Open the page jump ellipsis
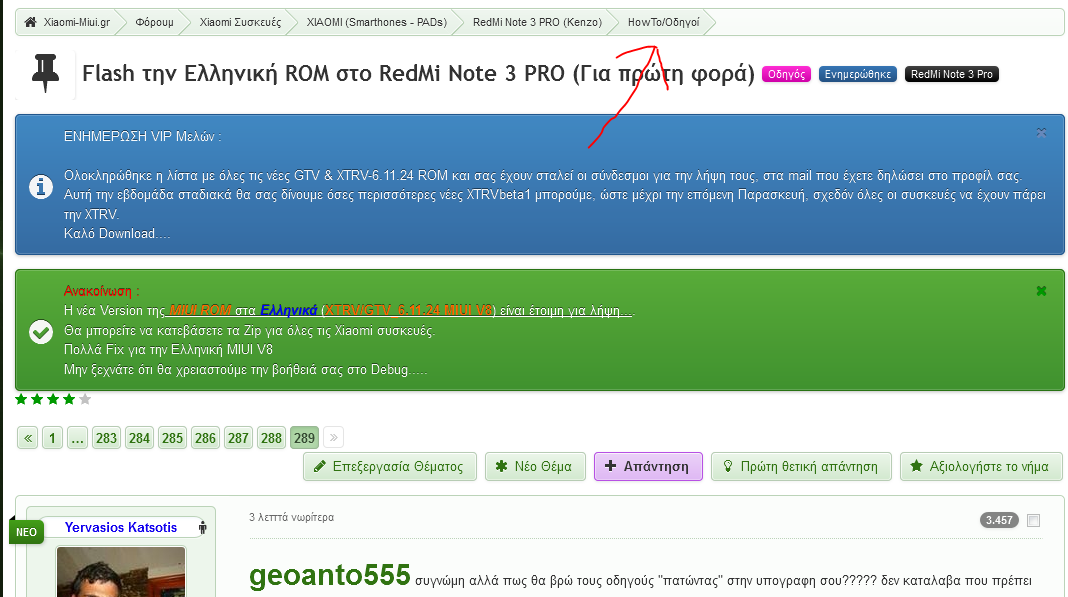1068x597 pixels. pyautogui.click(x=78, y=438)
